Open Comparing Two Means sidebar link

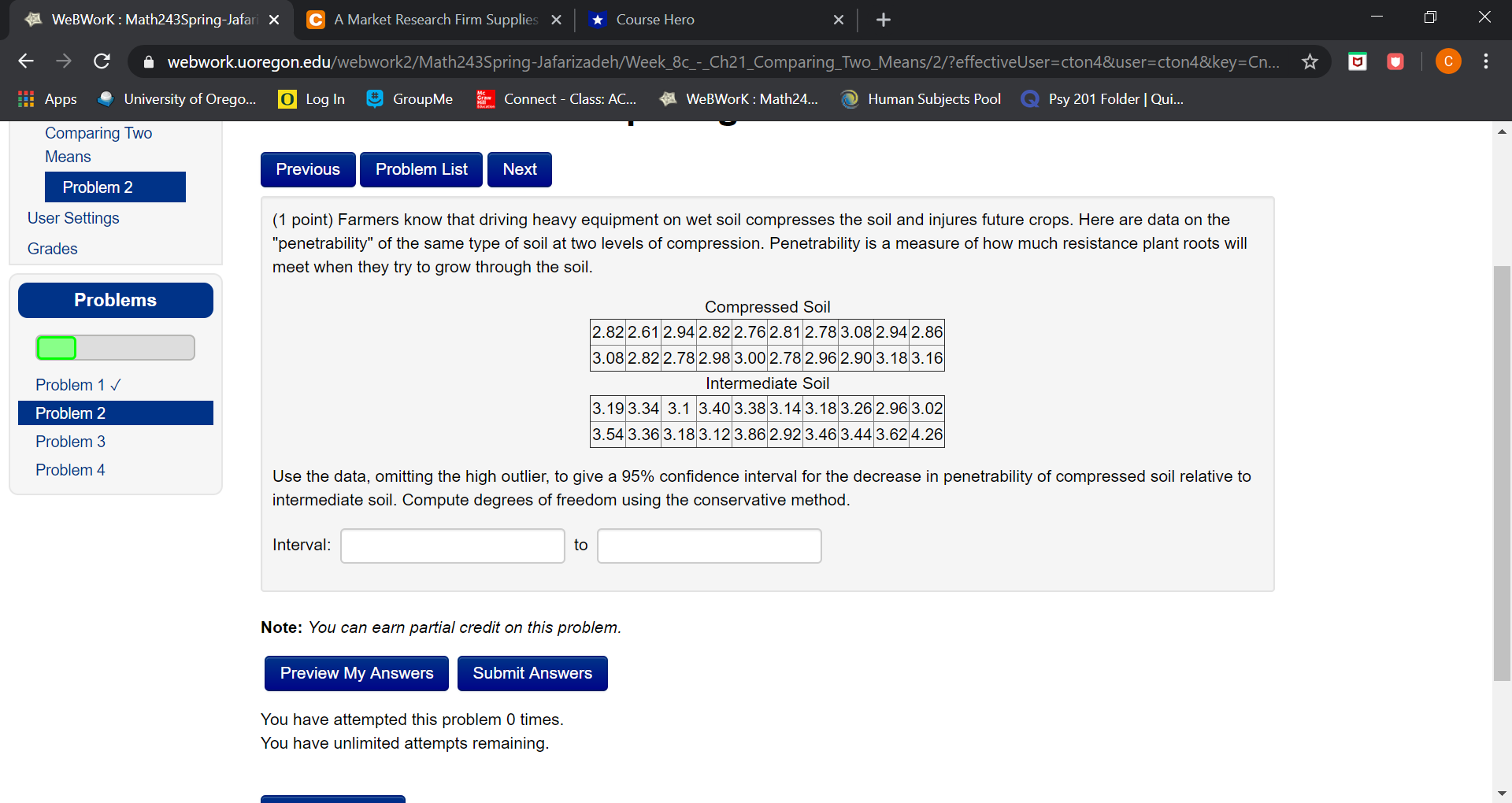(98, 145)
